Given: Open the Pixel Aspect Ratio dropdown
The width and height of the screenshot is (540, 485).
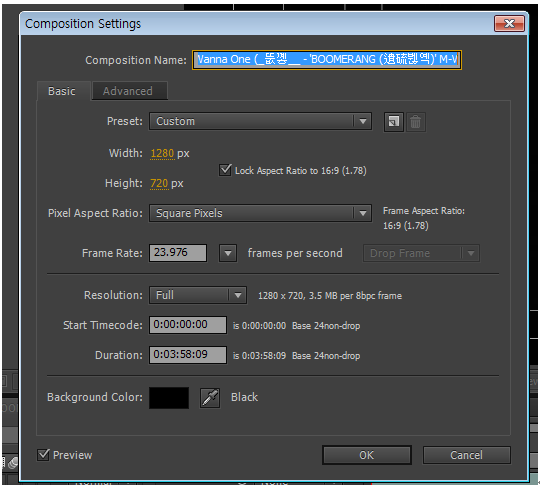Looking at the screenshot, I should [260, 213].
